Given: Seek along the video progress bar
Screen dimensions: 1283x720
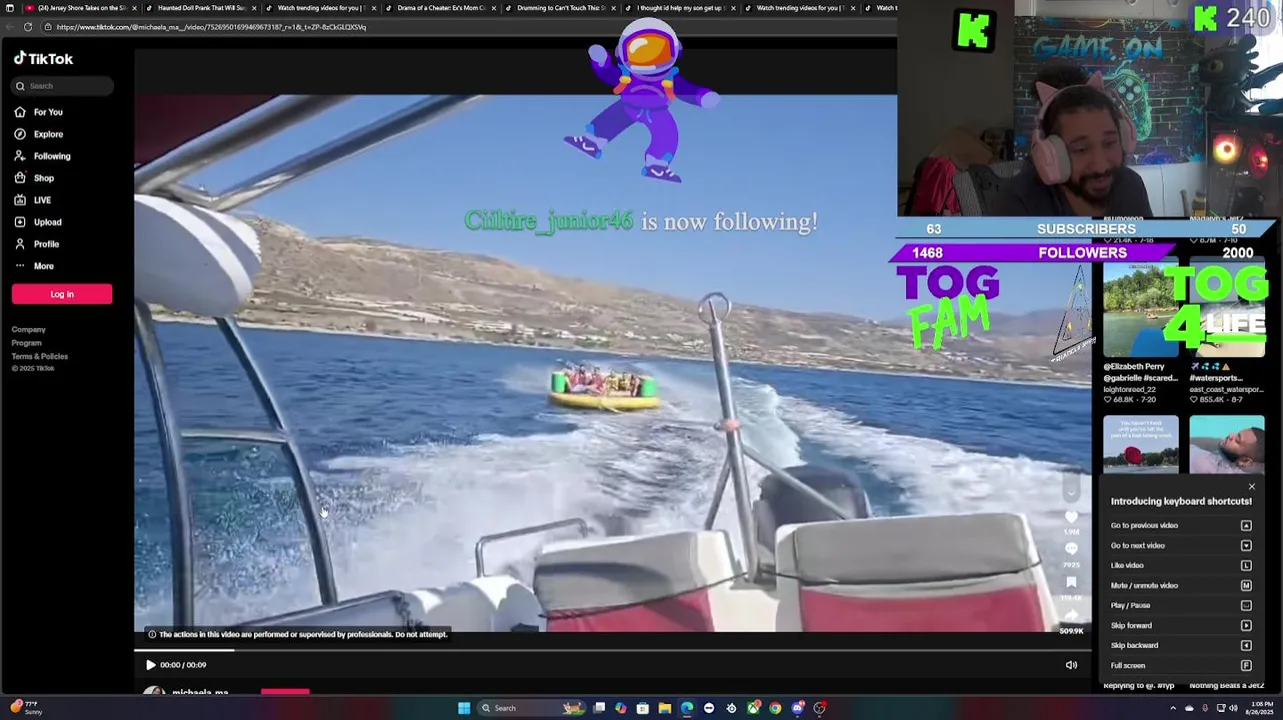Looking at the screenshot, I should pos(612,650).
